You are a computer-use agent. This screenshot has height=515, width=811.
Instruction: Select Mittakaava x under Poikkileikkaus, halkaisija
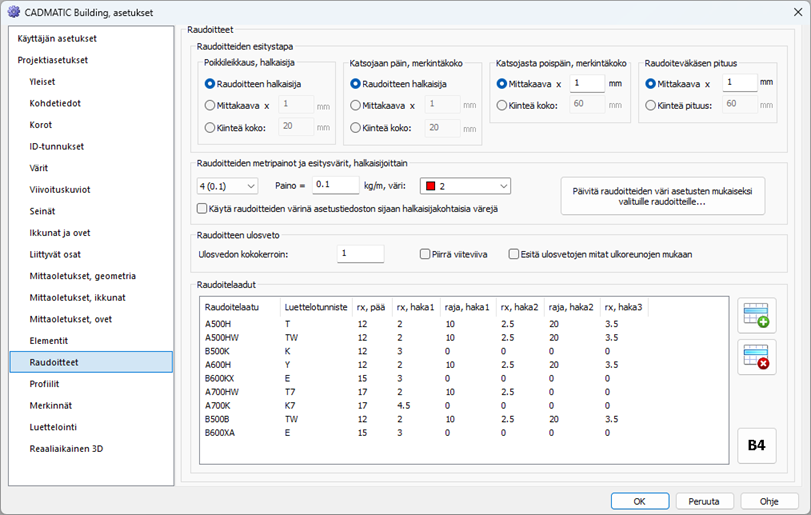pos(237,105)
